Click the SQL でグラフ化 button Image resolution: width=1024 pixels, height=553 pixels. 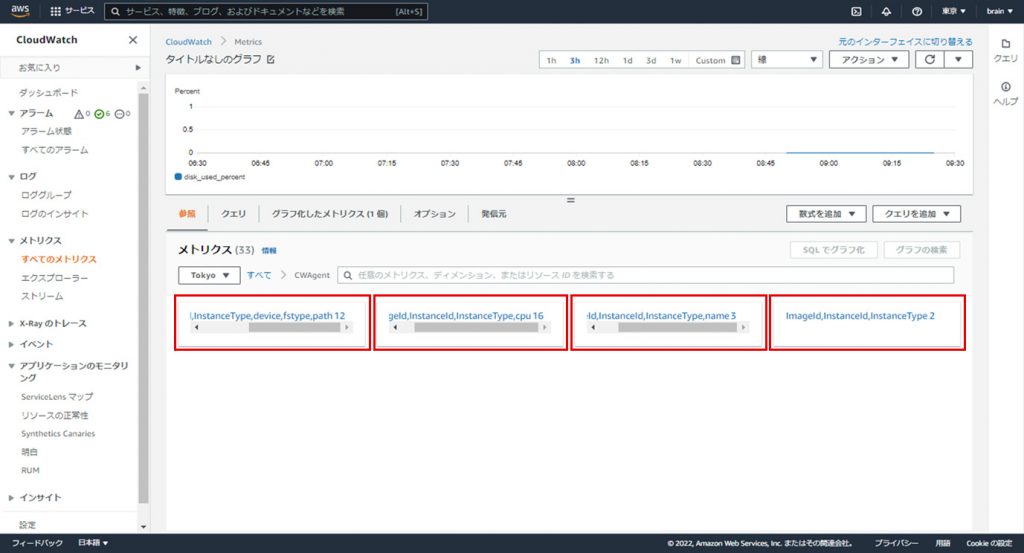pyautogui.click(x=833, y=250)
